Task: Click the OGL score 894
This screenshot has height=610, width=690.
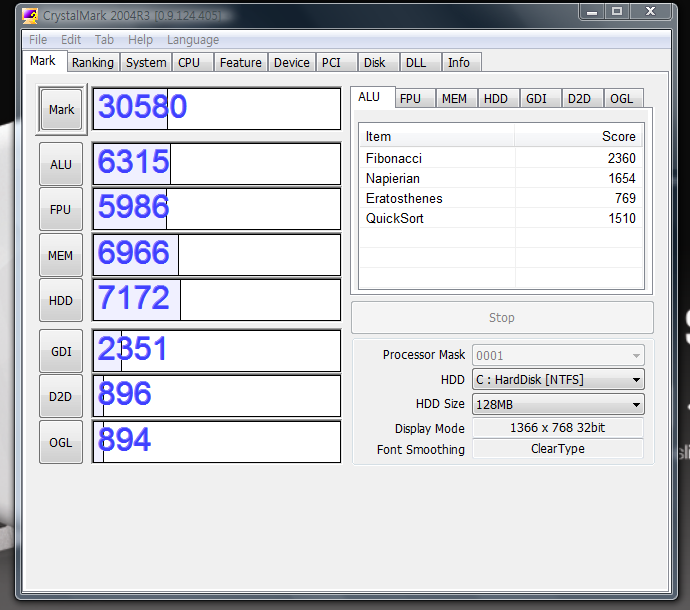Action: (124, 439)
